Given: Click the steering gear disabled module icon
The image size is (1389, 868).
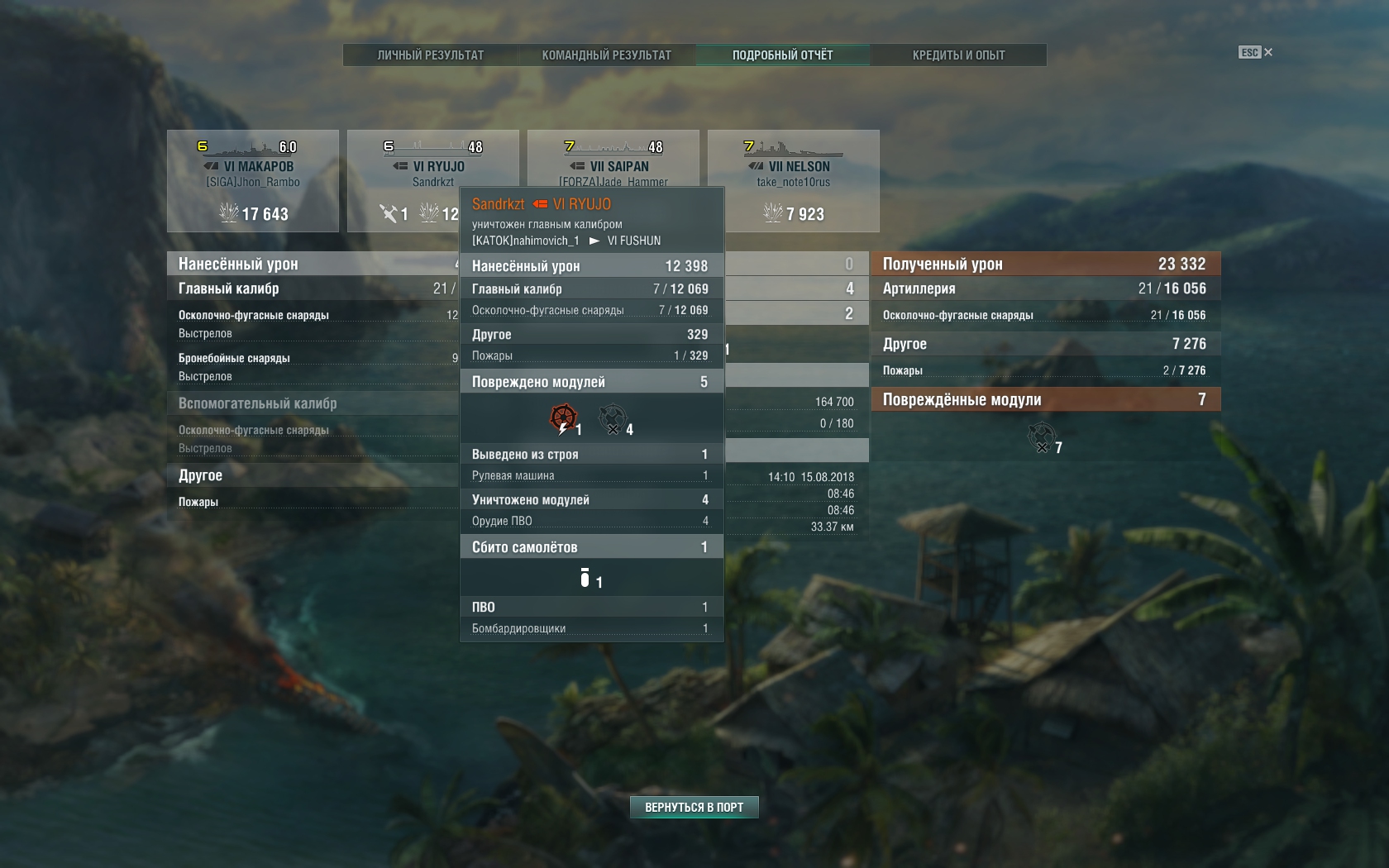Looking at the screenshot, I should pyautogui.click(x=563, y=417).
